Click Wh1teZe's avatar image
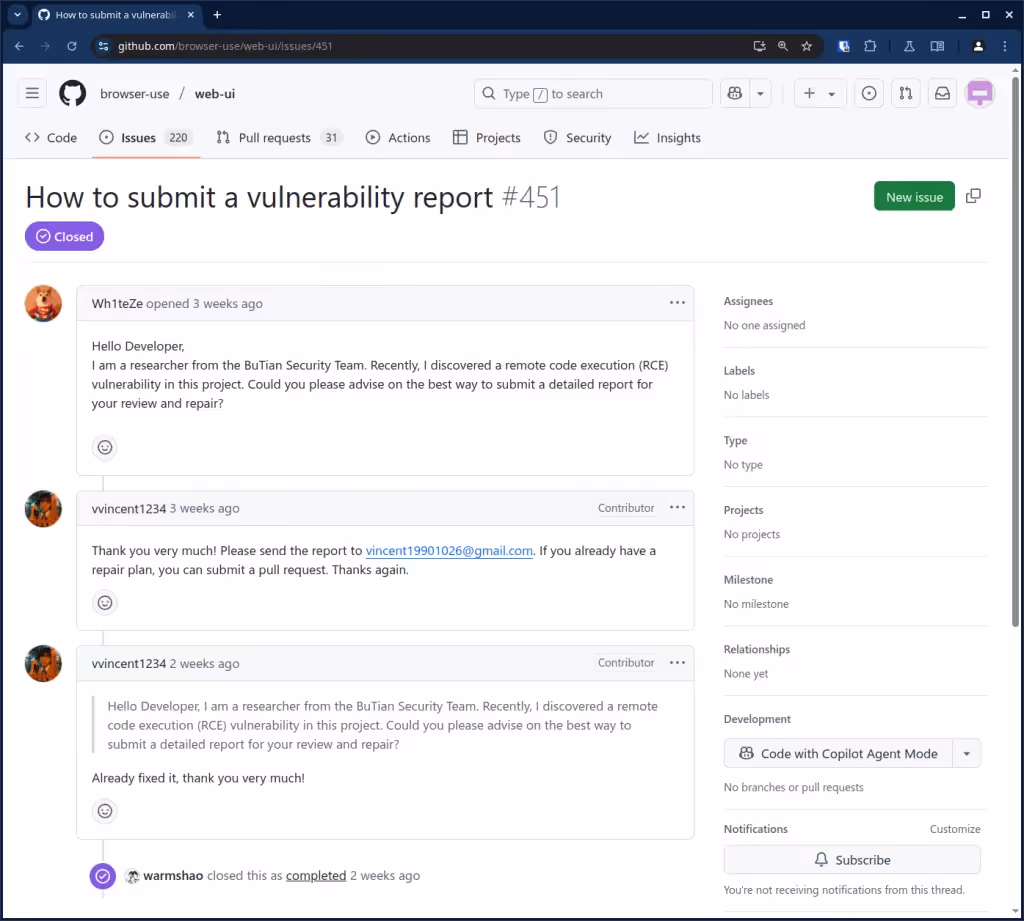 tap(43, 303)
